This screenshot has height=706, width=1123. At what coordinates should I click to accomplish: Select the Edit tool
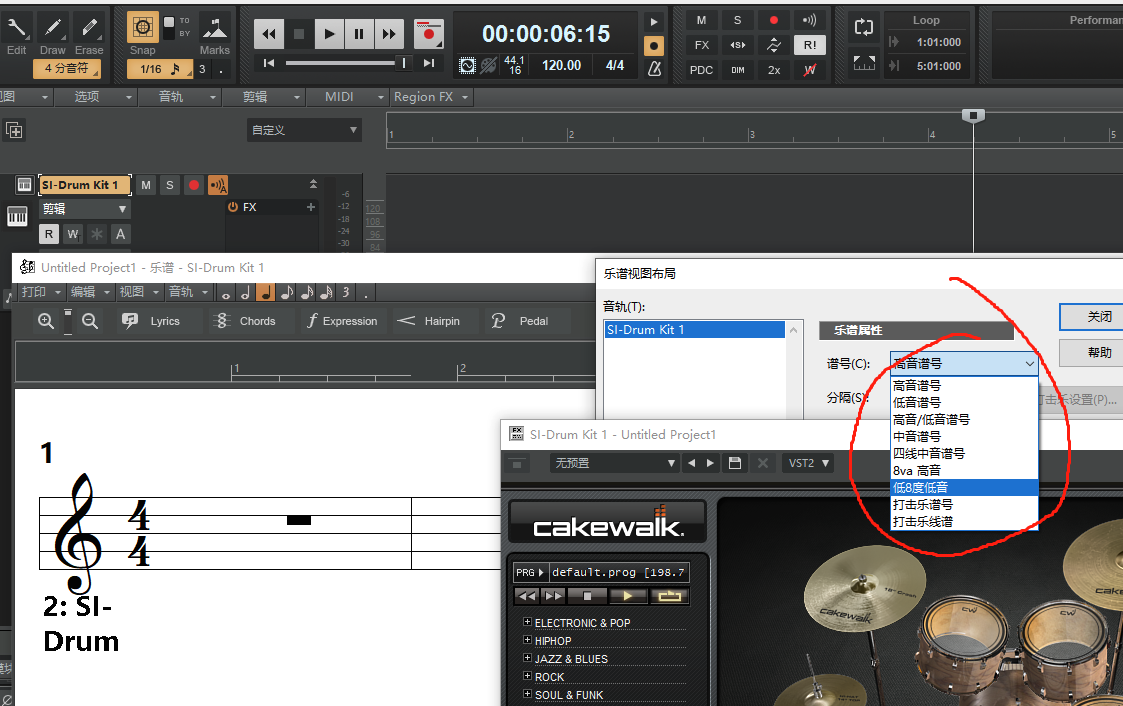[16, 33]
